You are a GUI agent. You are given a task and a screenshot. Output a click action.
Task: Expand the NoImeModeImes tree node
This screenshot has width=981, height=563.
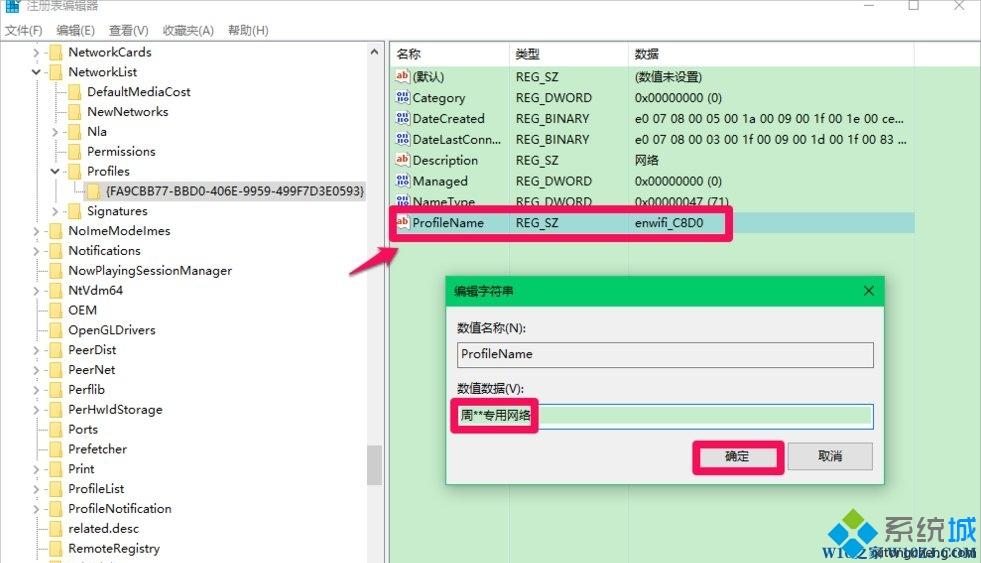pos(36,231)
